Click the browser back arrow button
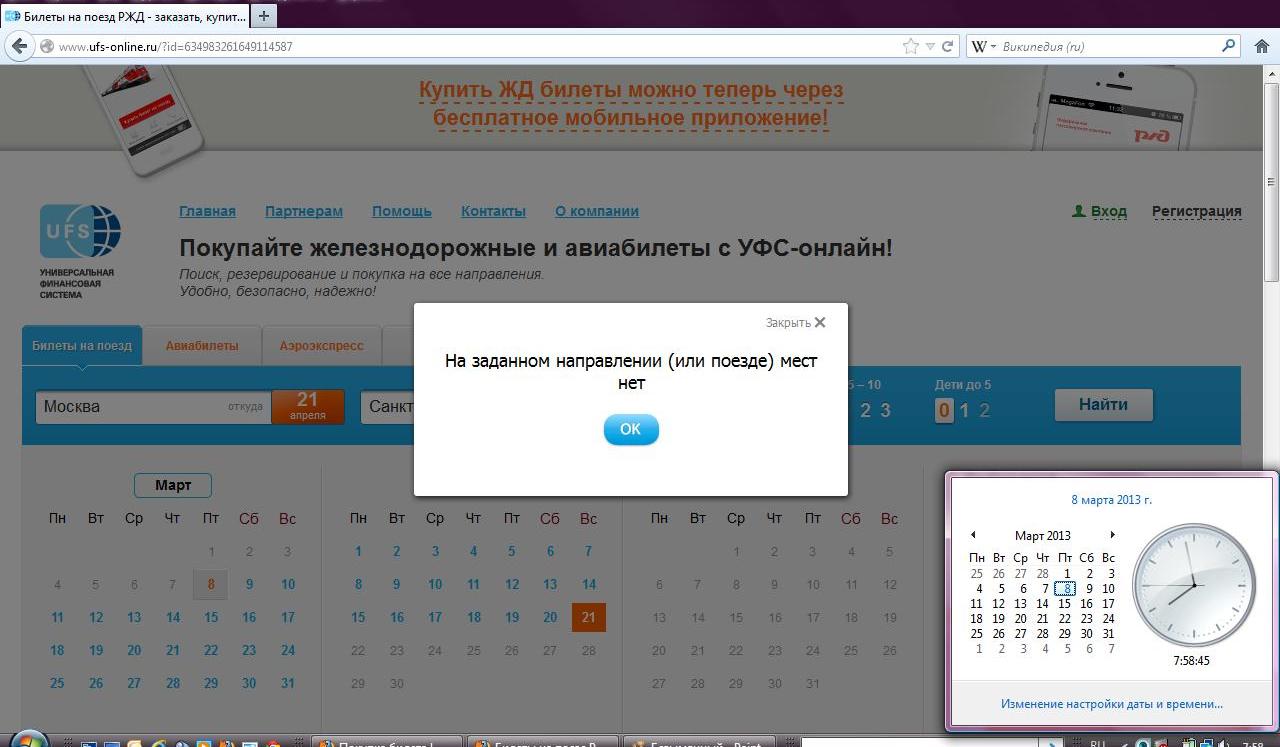 (x=19, y=46)
